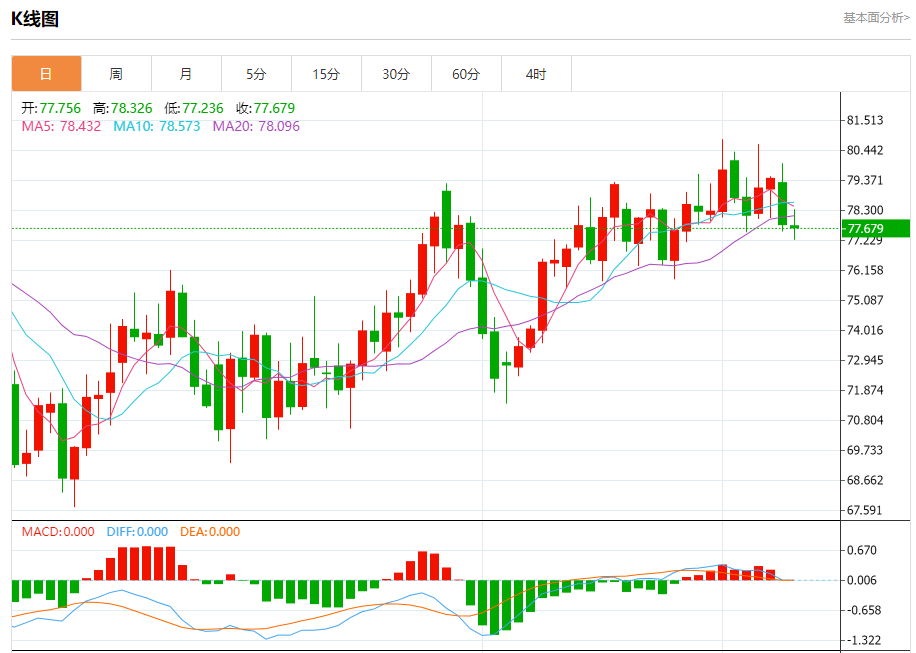This screenshot has width=916, height=653.
Task: Click the K线图 heading
Action: pos(35,19)
